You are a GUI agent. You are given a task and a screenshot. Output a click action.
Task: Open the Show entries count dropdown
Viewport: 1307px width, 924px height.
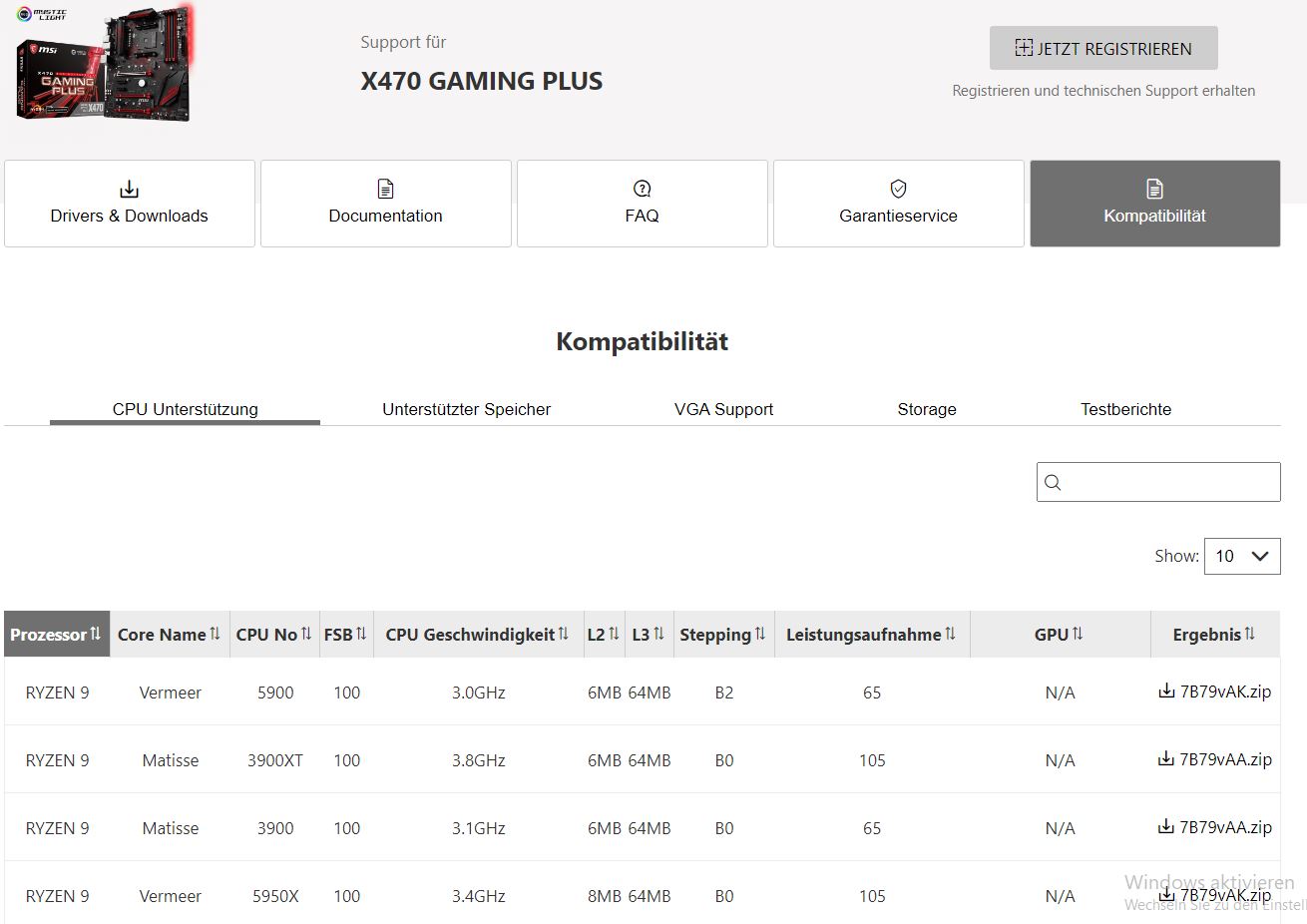coord(1242,556)
